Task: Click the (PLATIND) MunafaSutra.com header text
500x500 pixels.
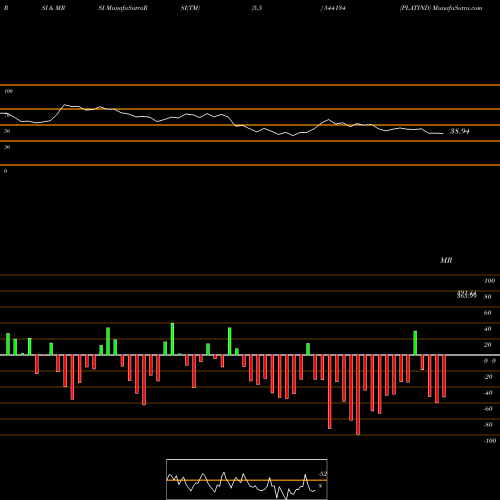Action: click(441, 8)
